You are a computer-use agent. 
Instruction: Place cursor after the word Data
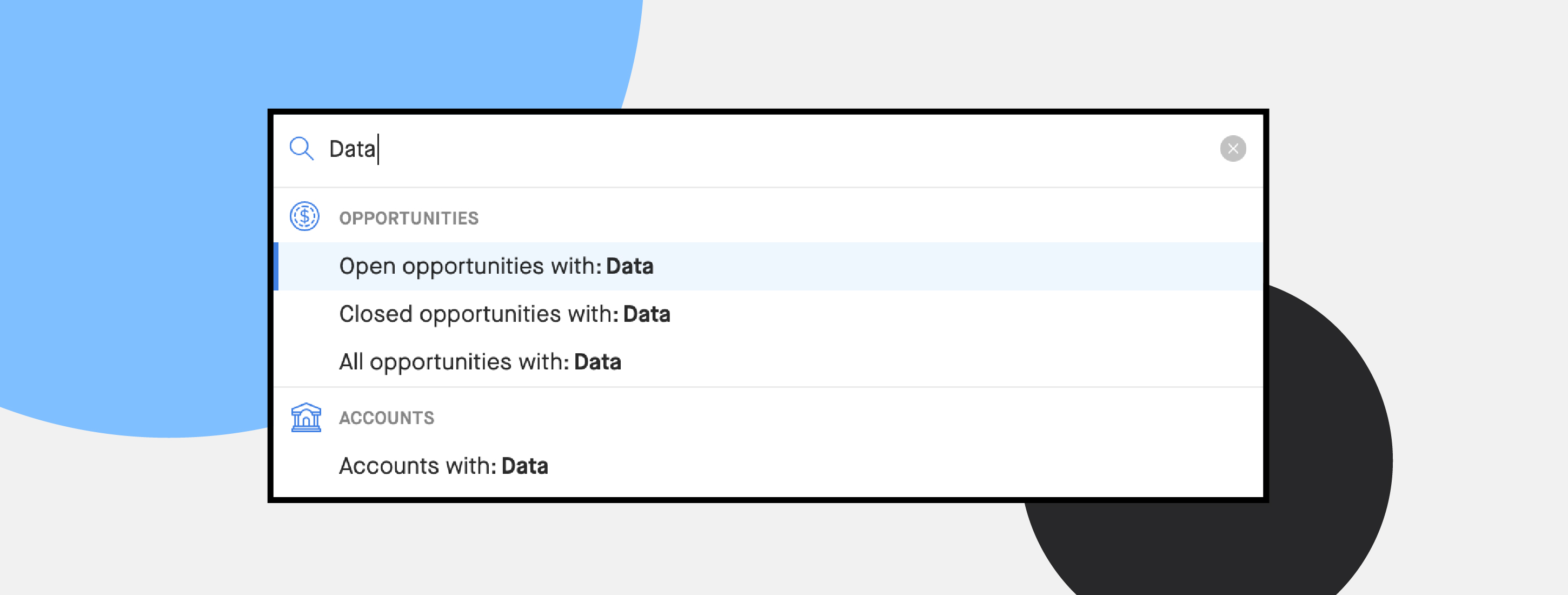(x=378, y=148)
